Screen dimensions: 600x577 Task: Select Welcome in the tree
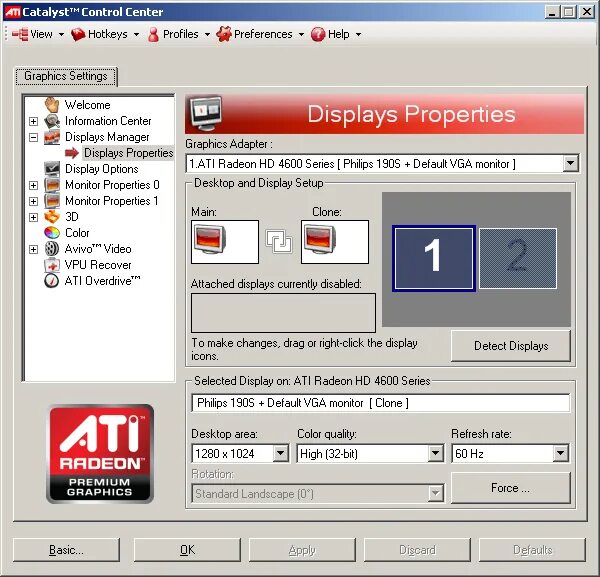click(x=87, y=105)
